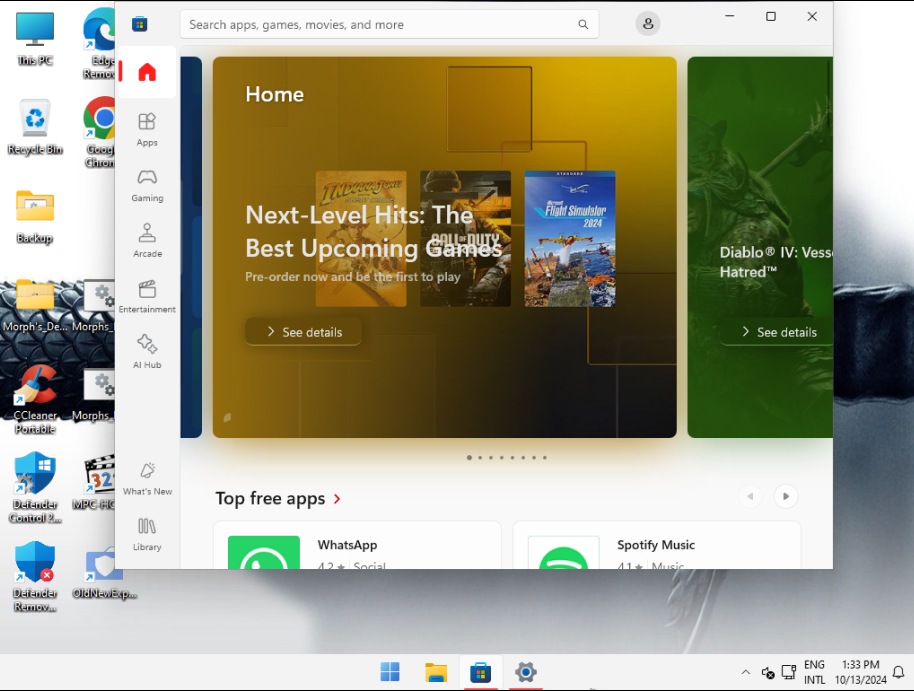Show hidden system tray icons
Image resolution: width=914 pixels, height=691 pixels.
[746, 672]
